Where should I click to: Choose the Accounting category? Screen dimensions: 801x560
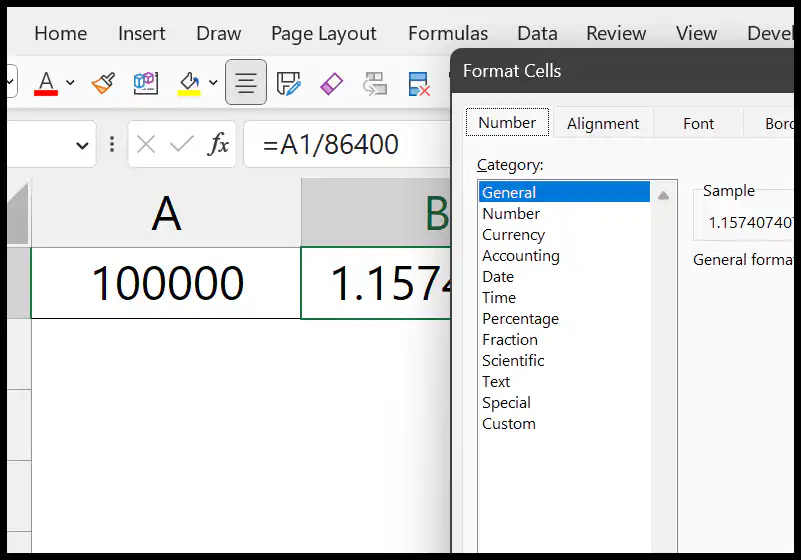click(564, 255)
